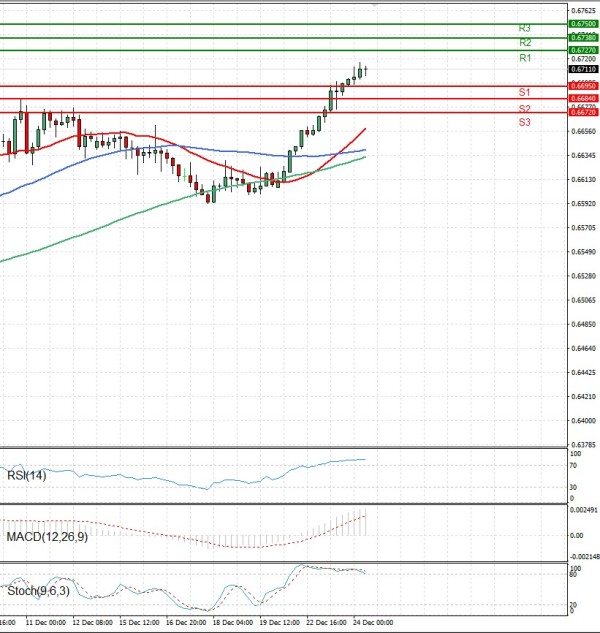Select the S1 support label
The height and width of the screenshot is (633, 600).
point(524,92)
